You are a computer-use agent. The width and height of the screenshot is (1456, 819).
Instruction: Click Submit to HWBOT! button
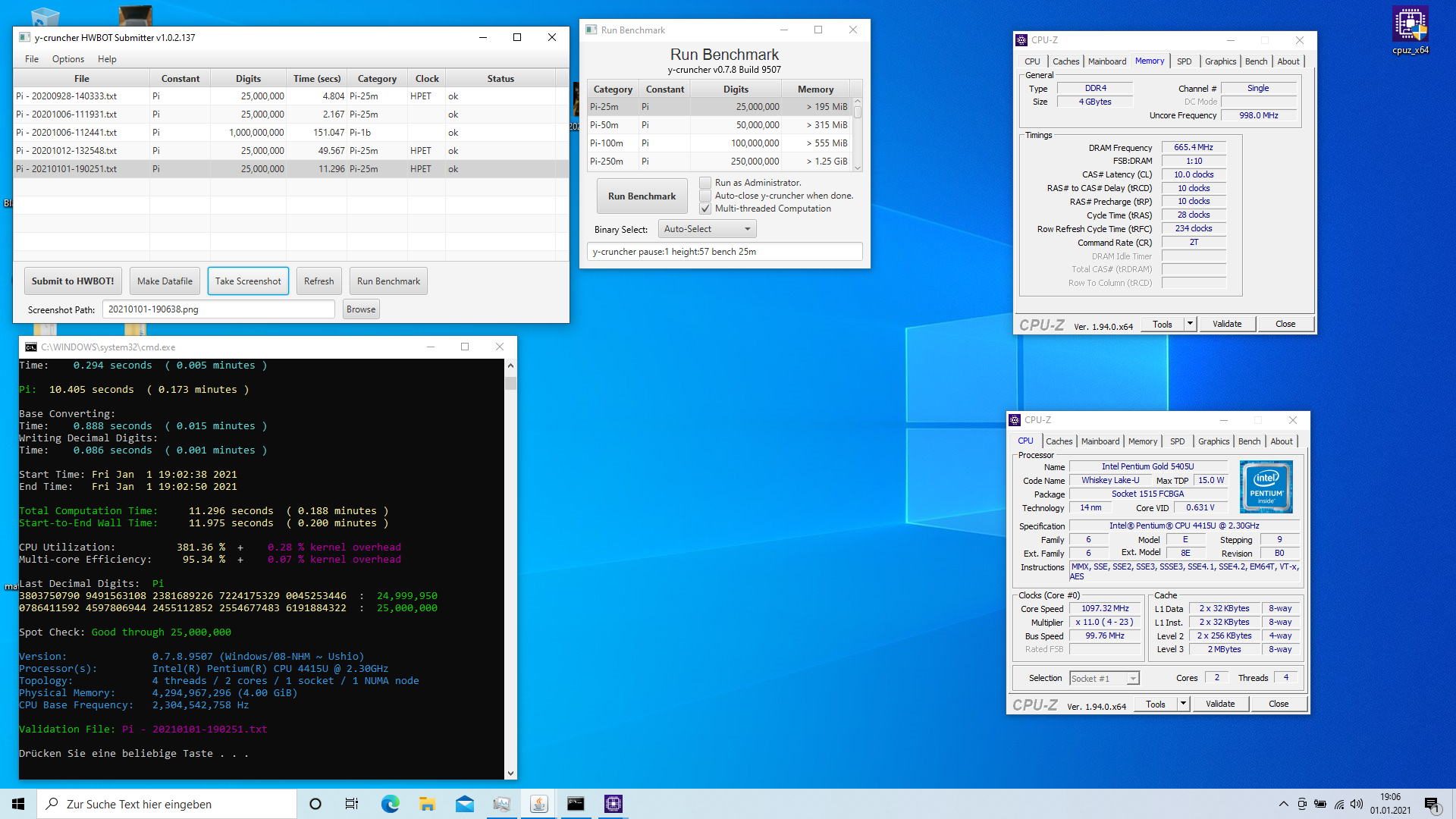[x=73, y=281]
